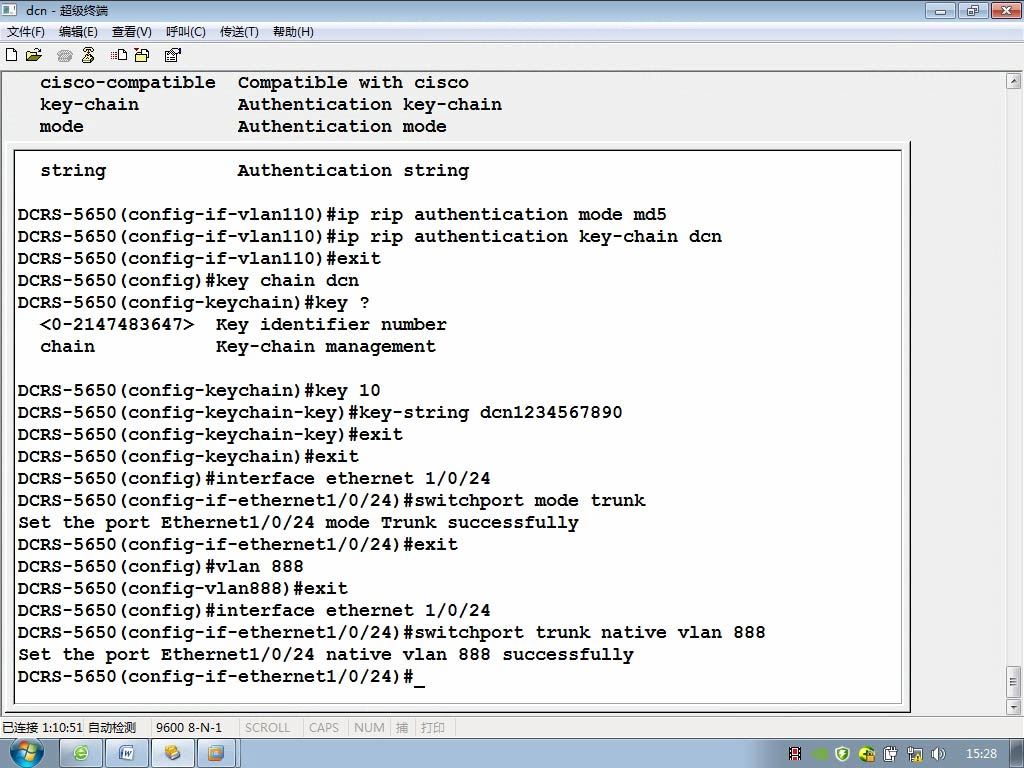Open the green shield security tray icon
The image size is (1024, 768).
tap(842, 754)
